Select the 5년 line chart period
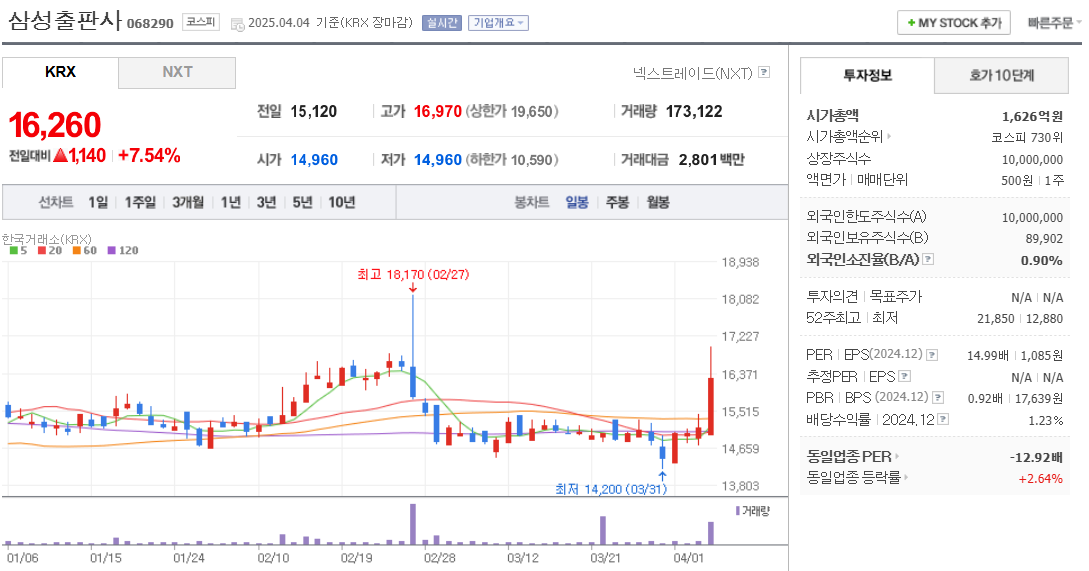 [x=302, y=202]
